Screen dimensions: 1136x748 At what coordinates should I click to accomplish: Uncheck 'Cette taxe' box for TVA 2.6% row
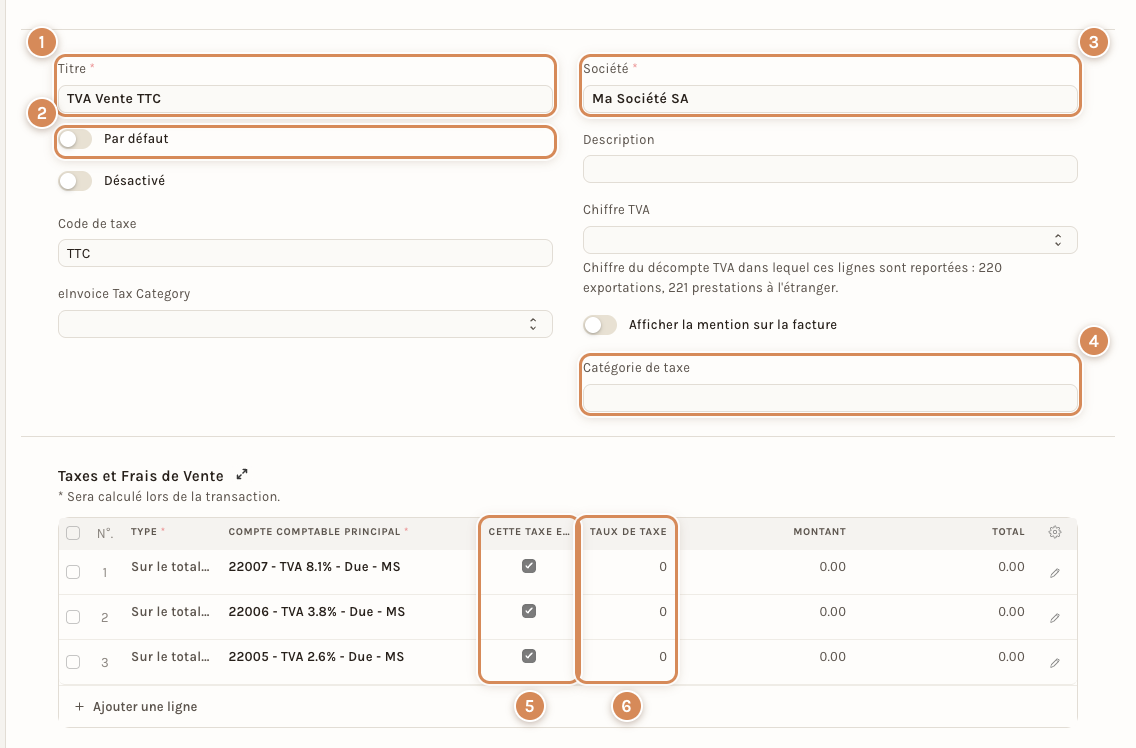tap(529, 656)
